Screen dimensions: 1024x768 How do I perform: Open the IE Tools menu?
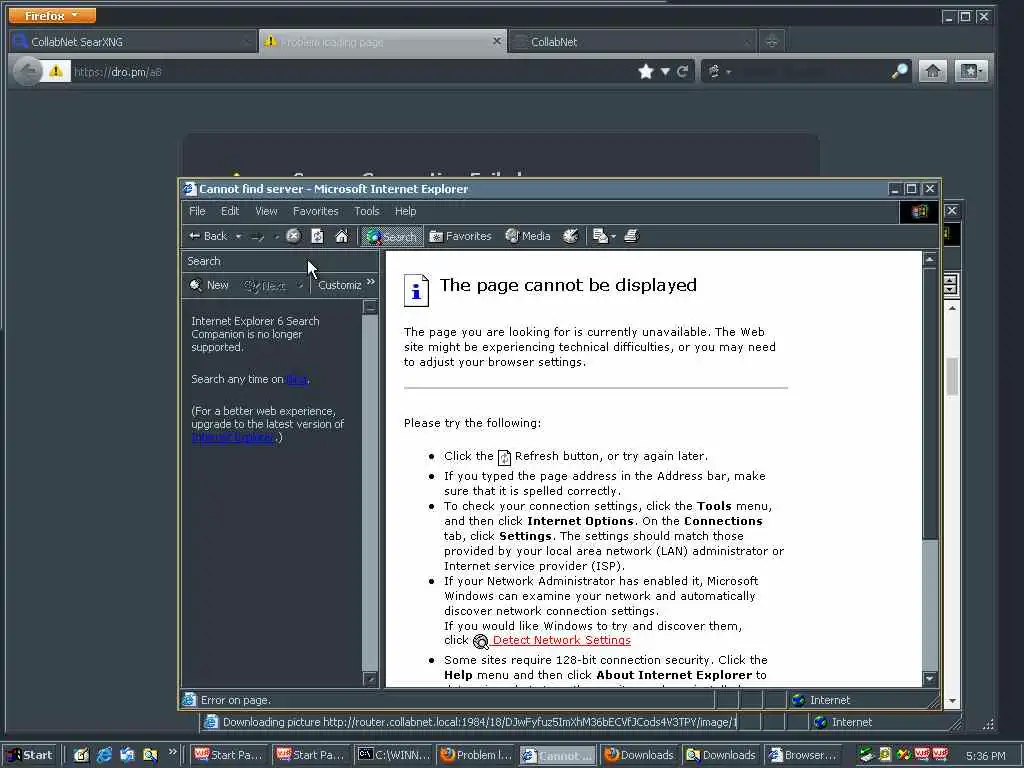366,211
